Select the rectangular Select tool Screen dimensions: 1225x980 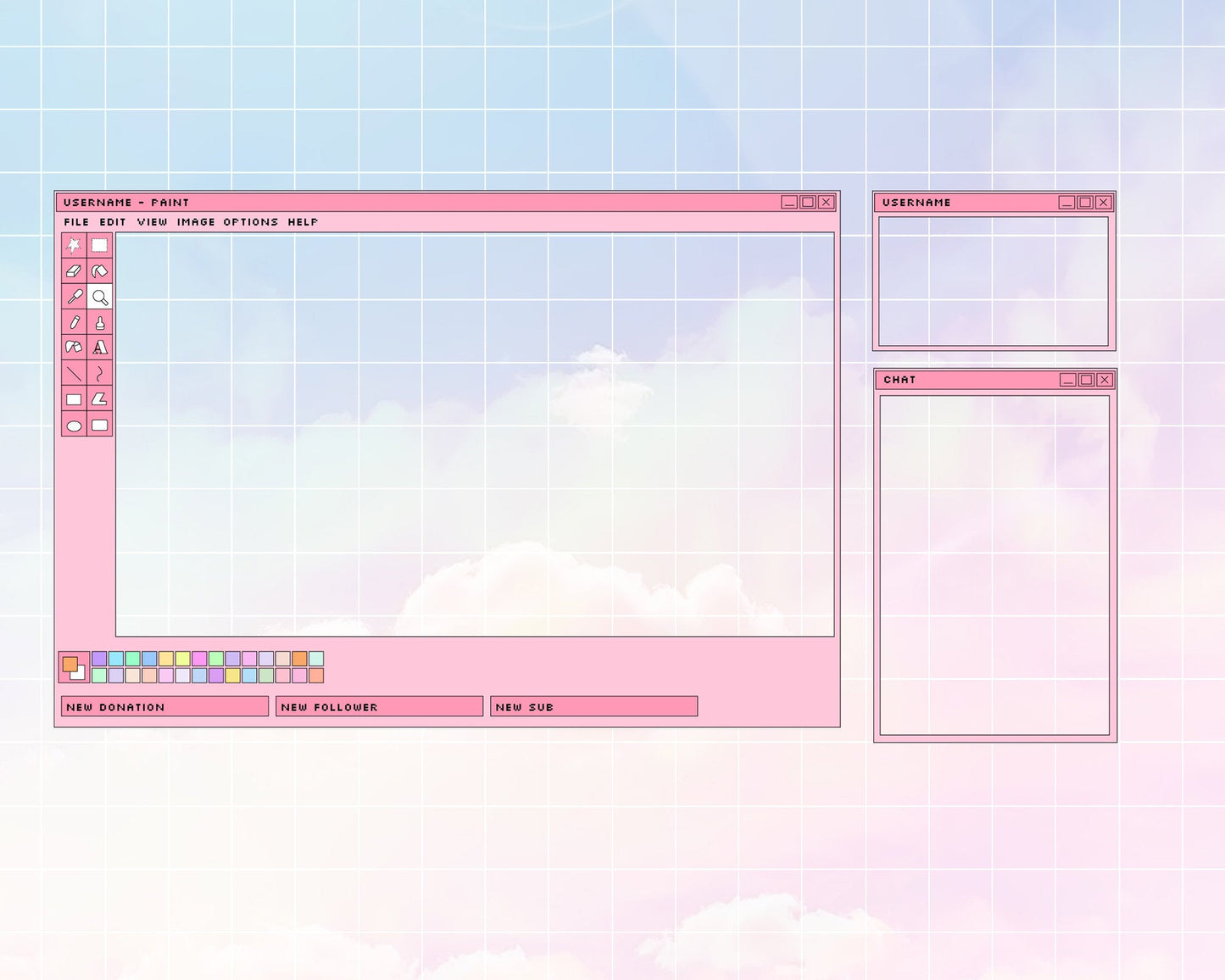point(99,243)
